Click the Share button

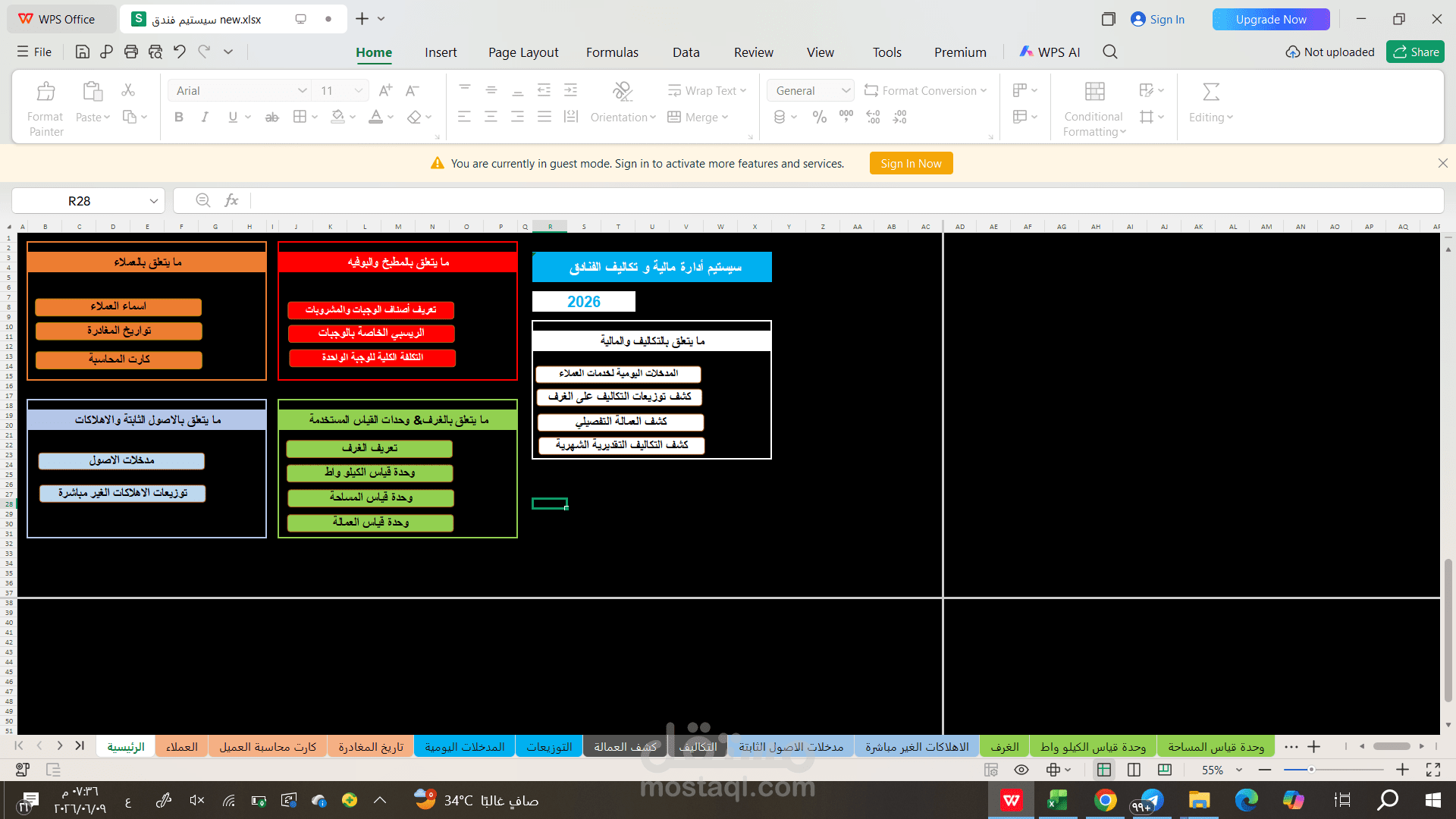[1415, 52]
